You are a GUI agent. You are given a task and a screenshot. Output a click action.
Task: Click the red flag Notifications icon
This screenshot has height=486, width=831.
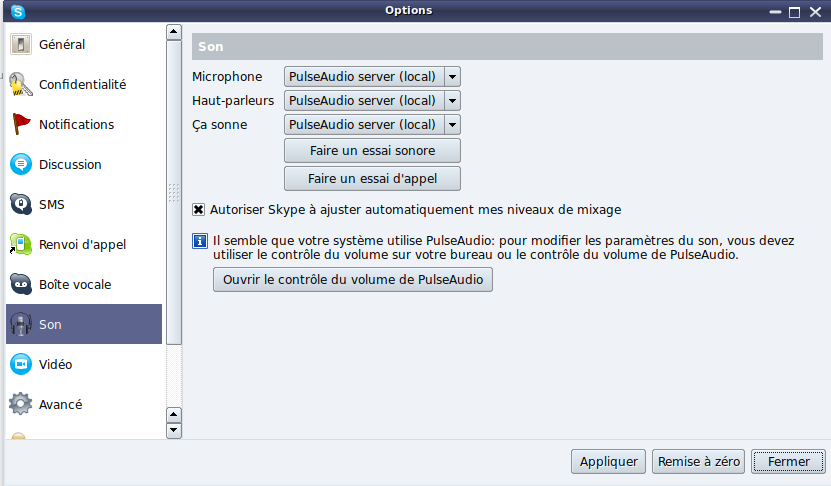21,125
